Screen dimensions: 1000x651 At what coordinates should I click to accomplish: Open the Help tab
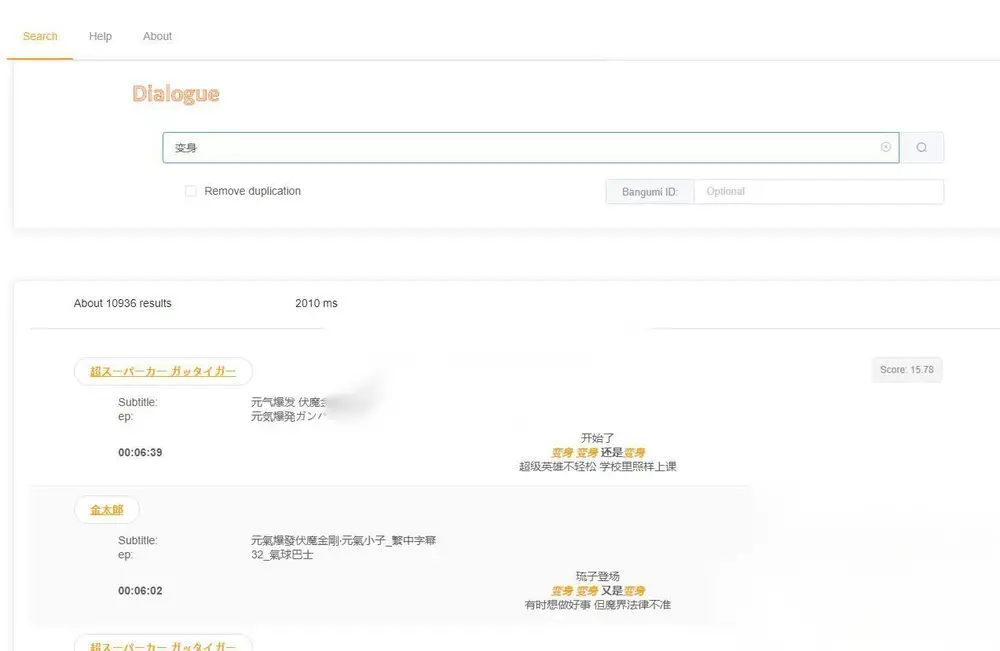[x=100, y=36]
